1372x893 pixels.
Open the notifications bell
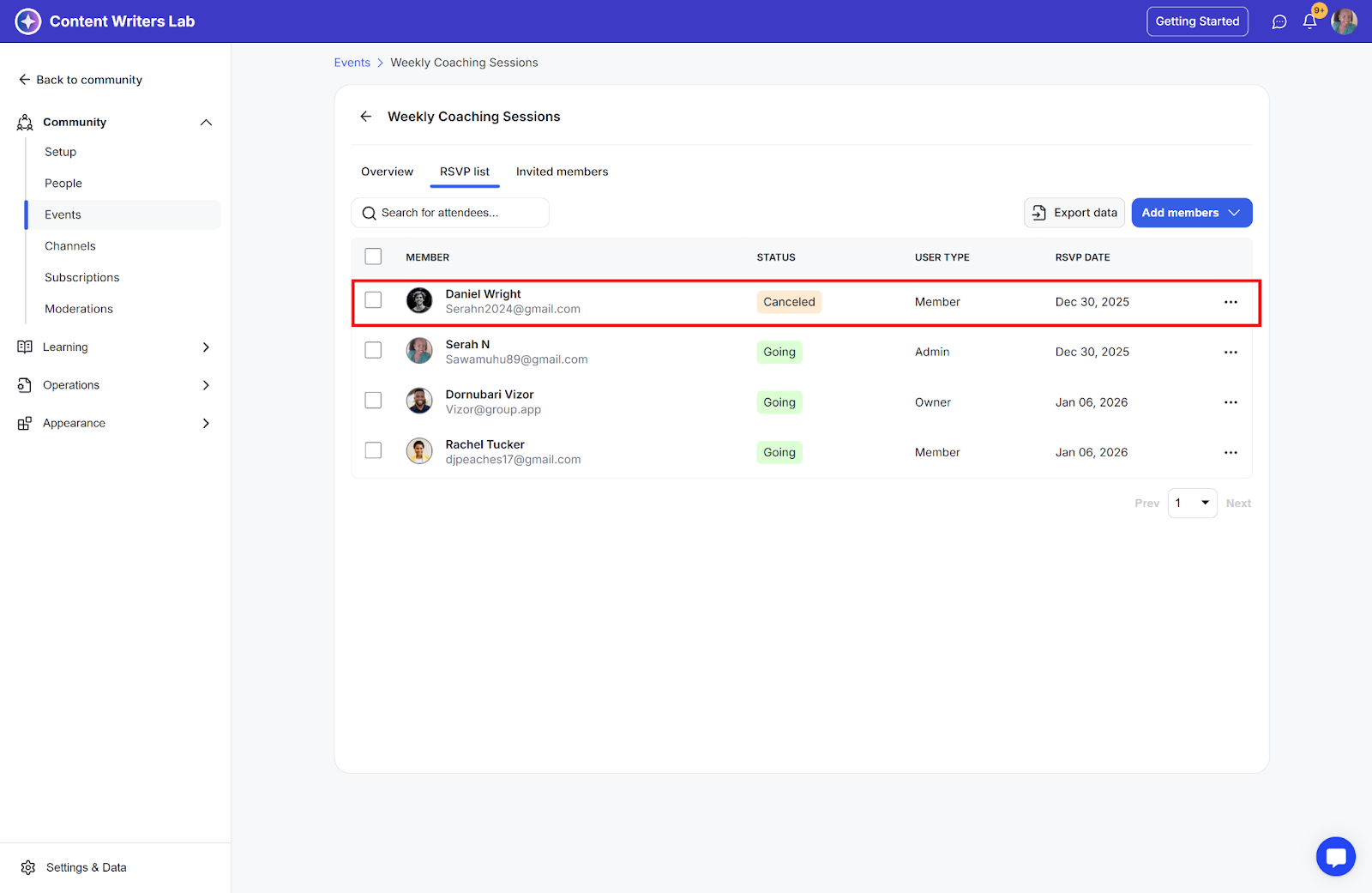(1309, 21)
